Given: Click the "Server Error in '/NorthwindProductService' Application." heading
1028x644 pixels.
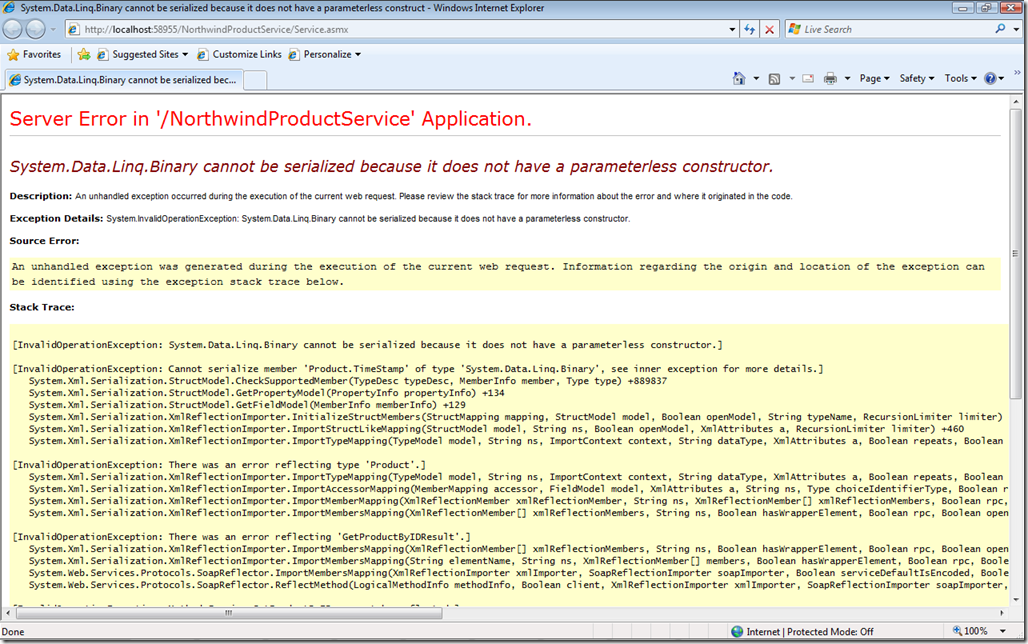Looking at the screenshot, I should 270,119.
